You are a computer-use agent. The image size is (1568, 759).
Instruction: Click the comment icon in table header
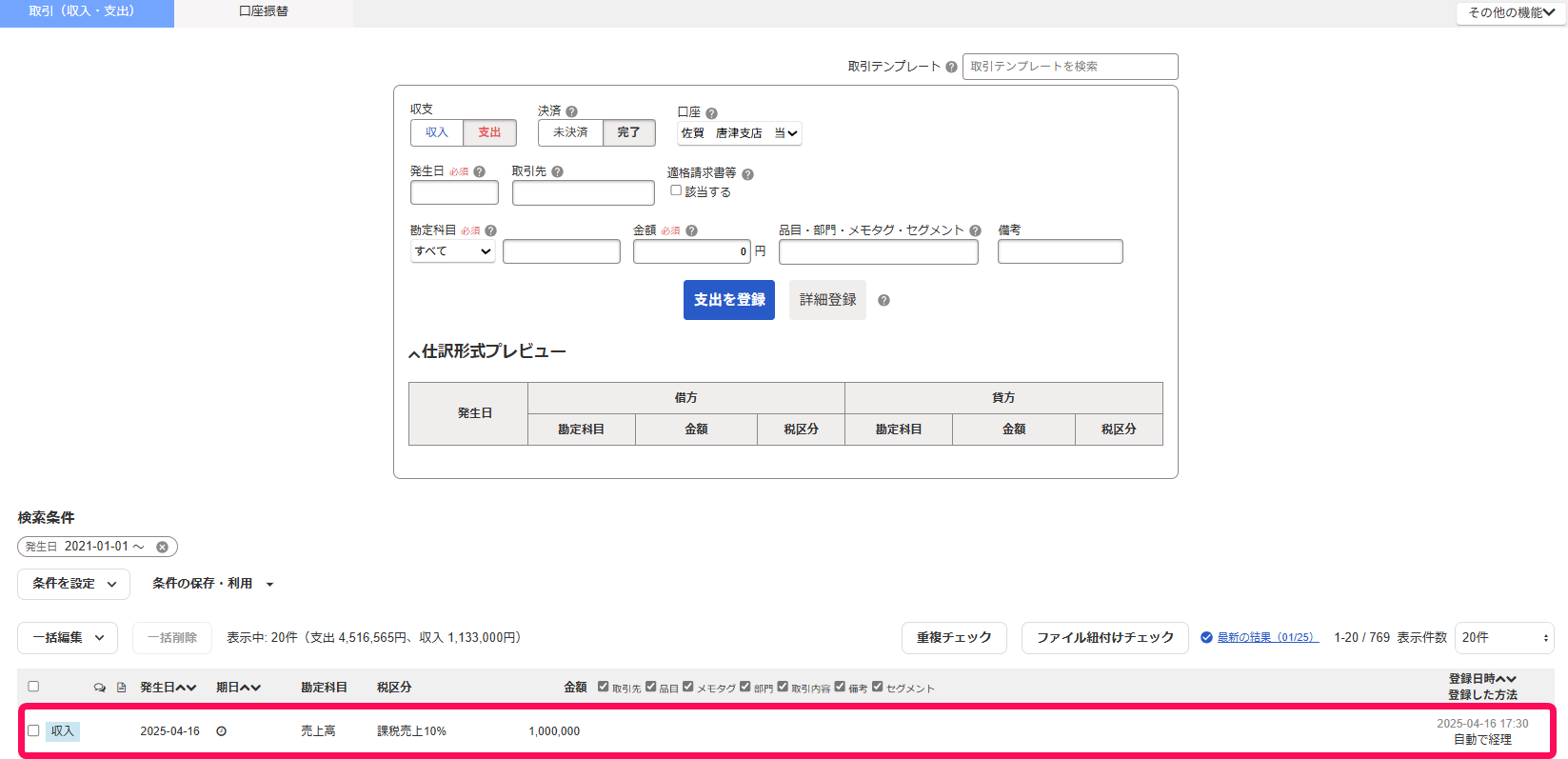pos(99,688)
